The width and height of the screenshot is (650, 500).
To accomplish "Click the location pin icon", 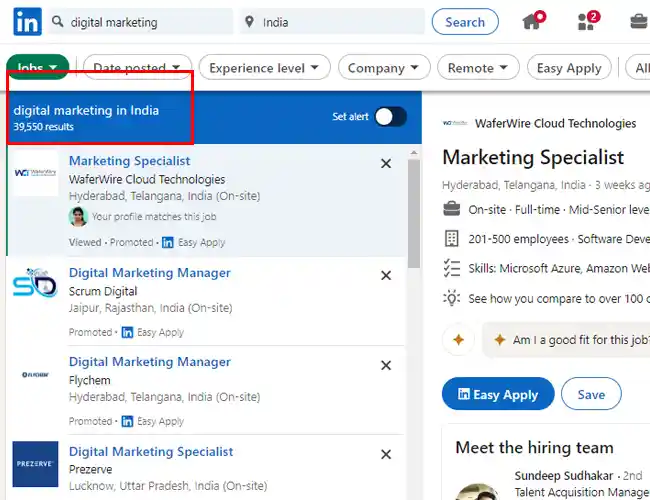I will tap(249, 22).
